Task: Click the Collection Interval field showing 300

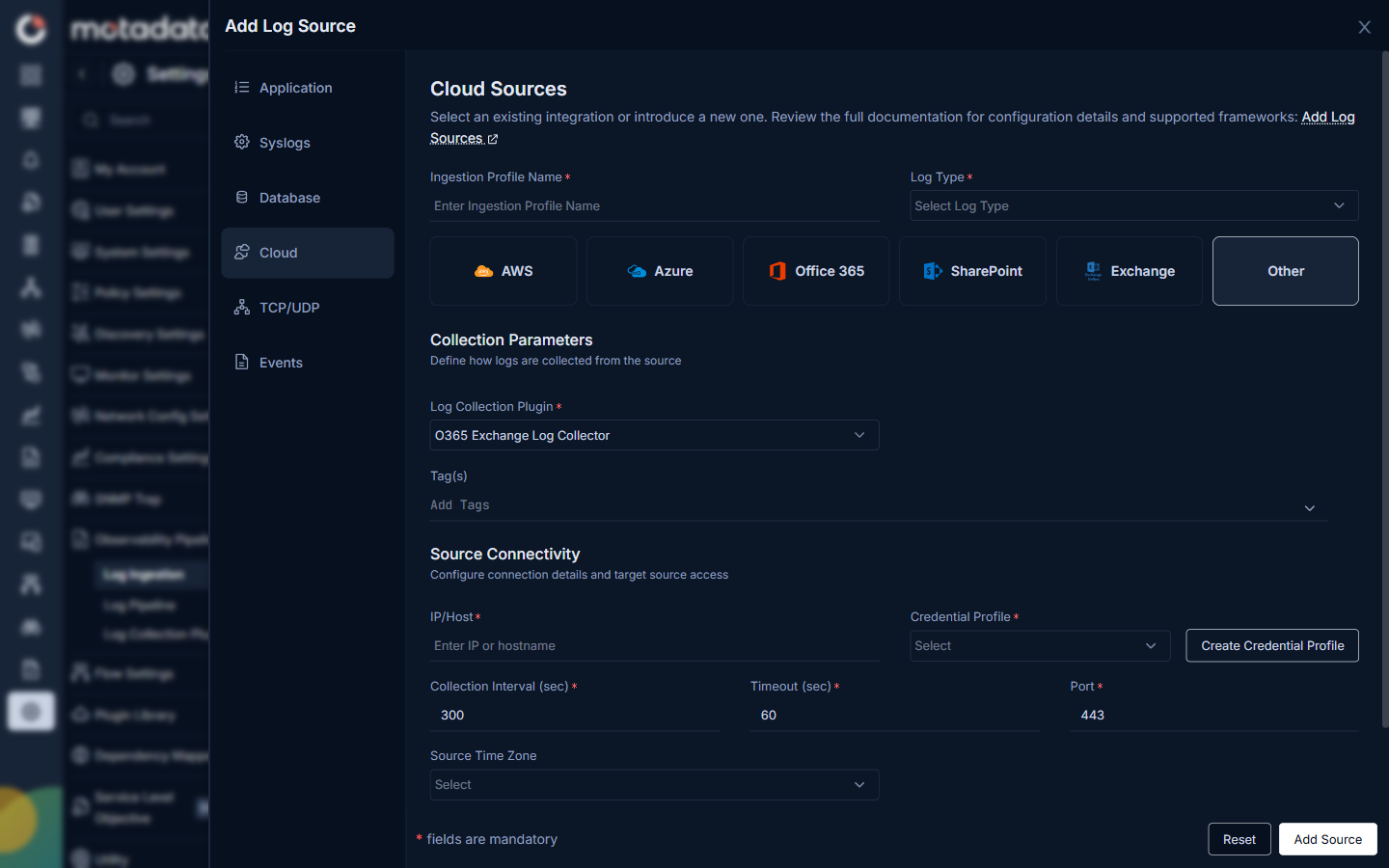Action: 575,715
